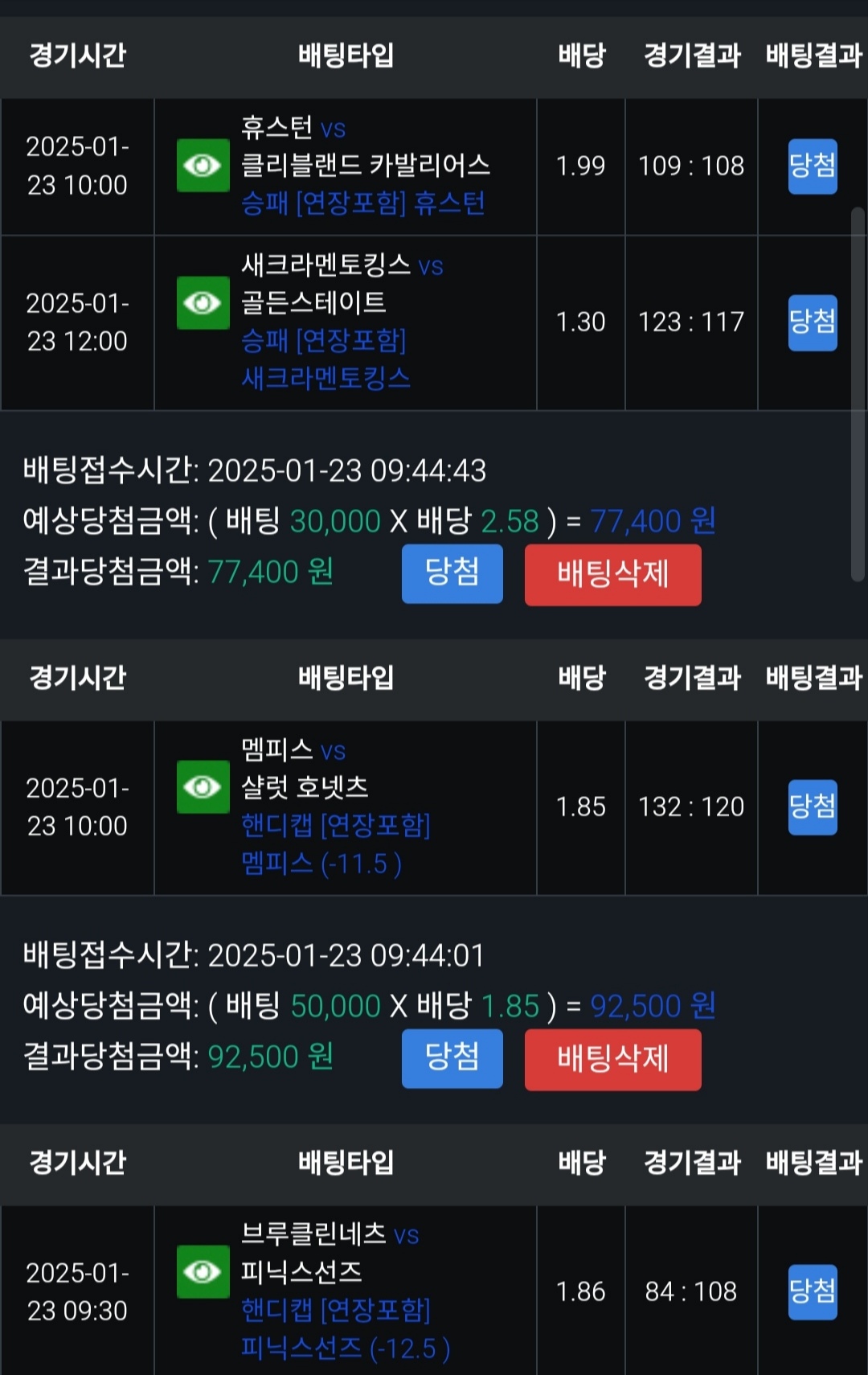Viewport: 868px width, 1375px height.
Task: Click the top 경기시간 column header
Action: coord(77,55)
